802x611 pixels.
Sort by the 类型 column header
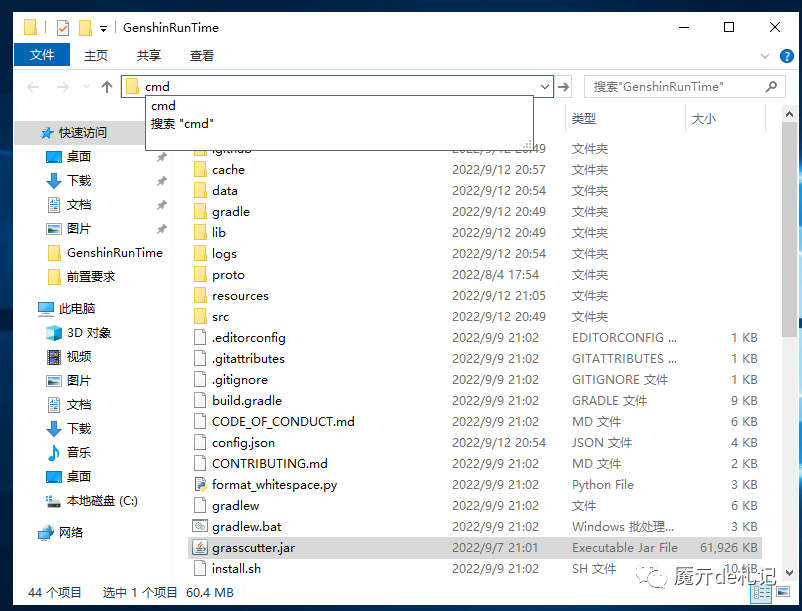click(x=584, y=119)
